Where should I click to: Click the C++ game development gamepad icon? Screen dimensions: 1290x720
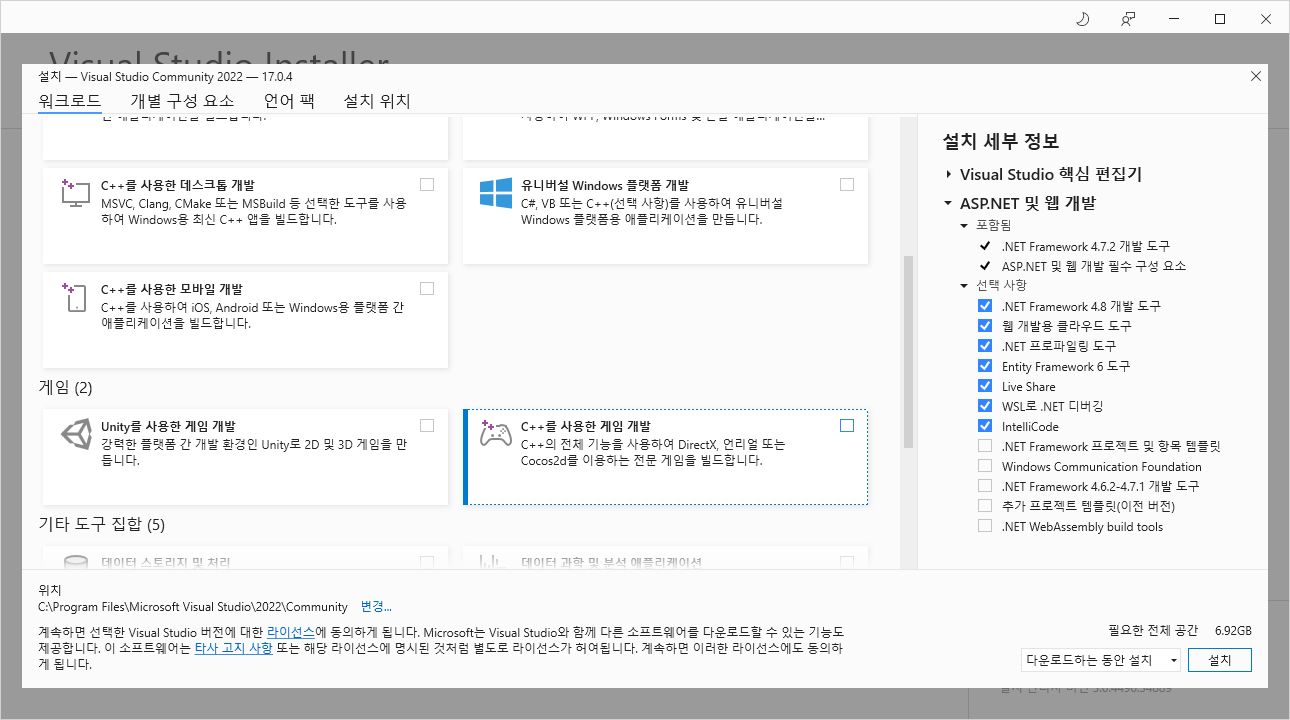(496, 434)
